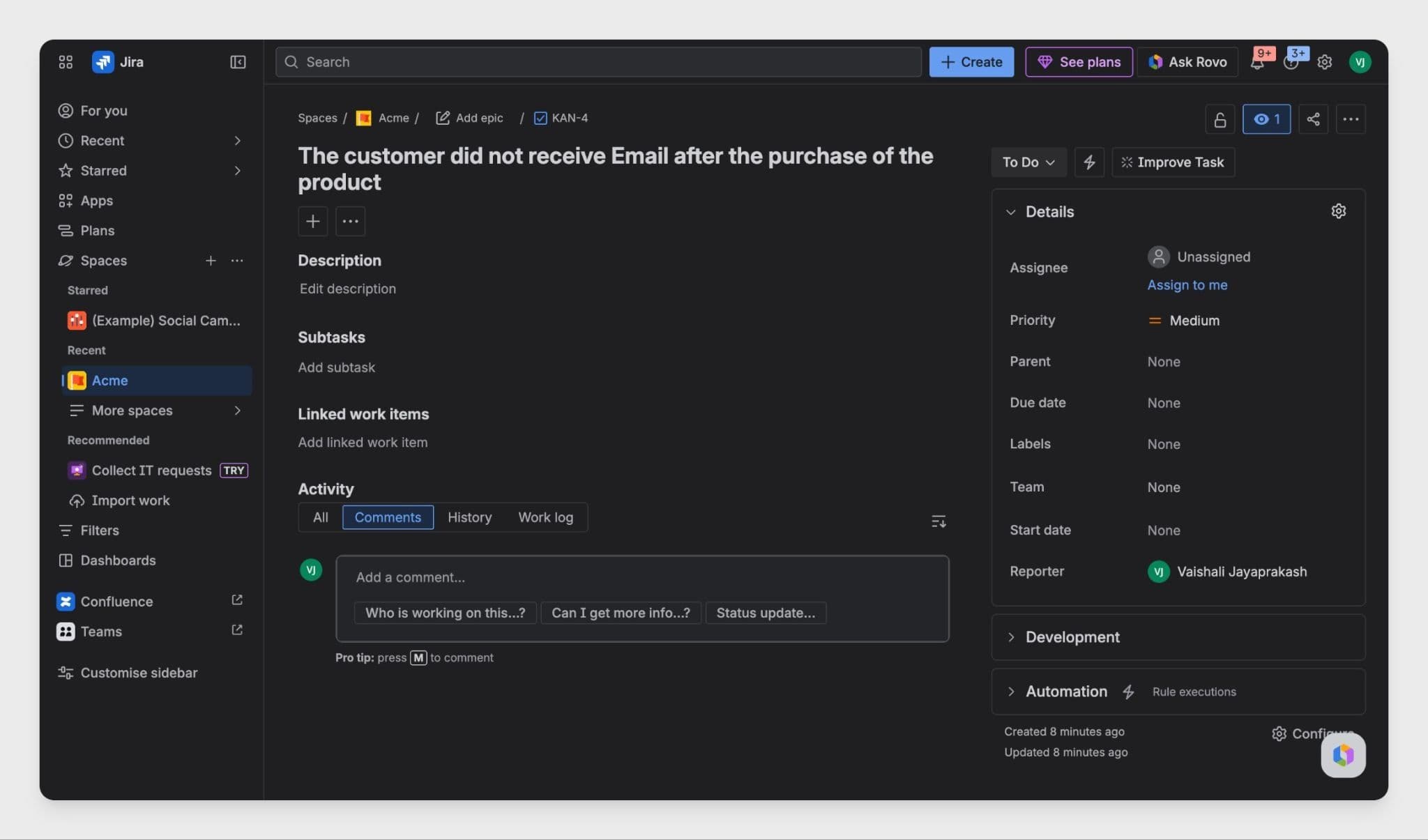Viewport: 1428px width, 840px height.
Task: Select the Work log tab
Action: tap(545, 517)
